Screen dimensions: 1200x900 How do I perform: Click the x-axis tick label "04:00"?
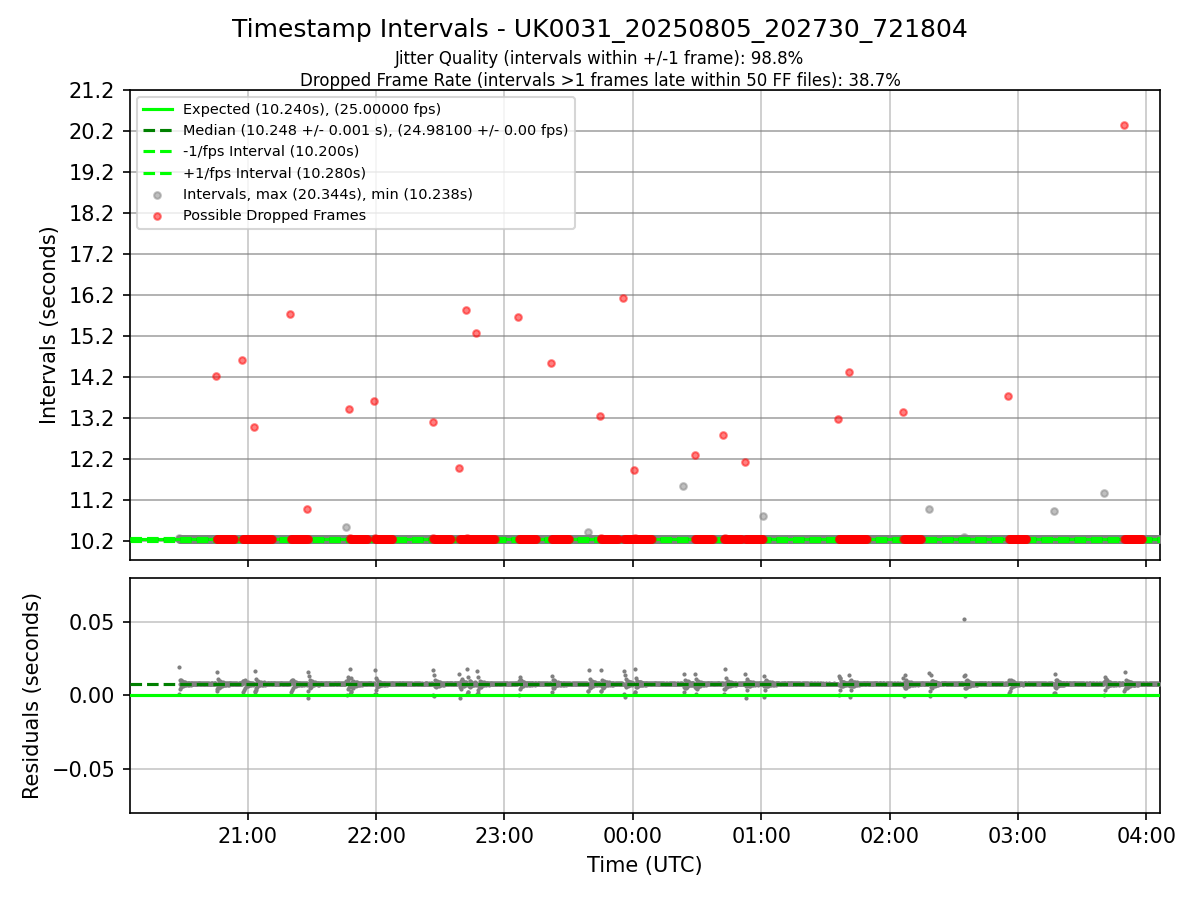pos(1146,836)
